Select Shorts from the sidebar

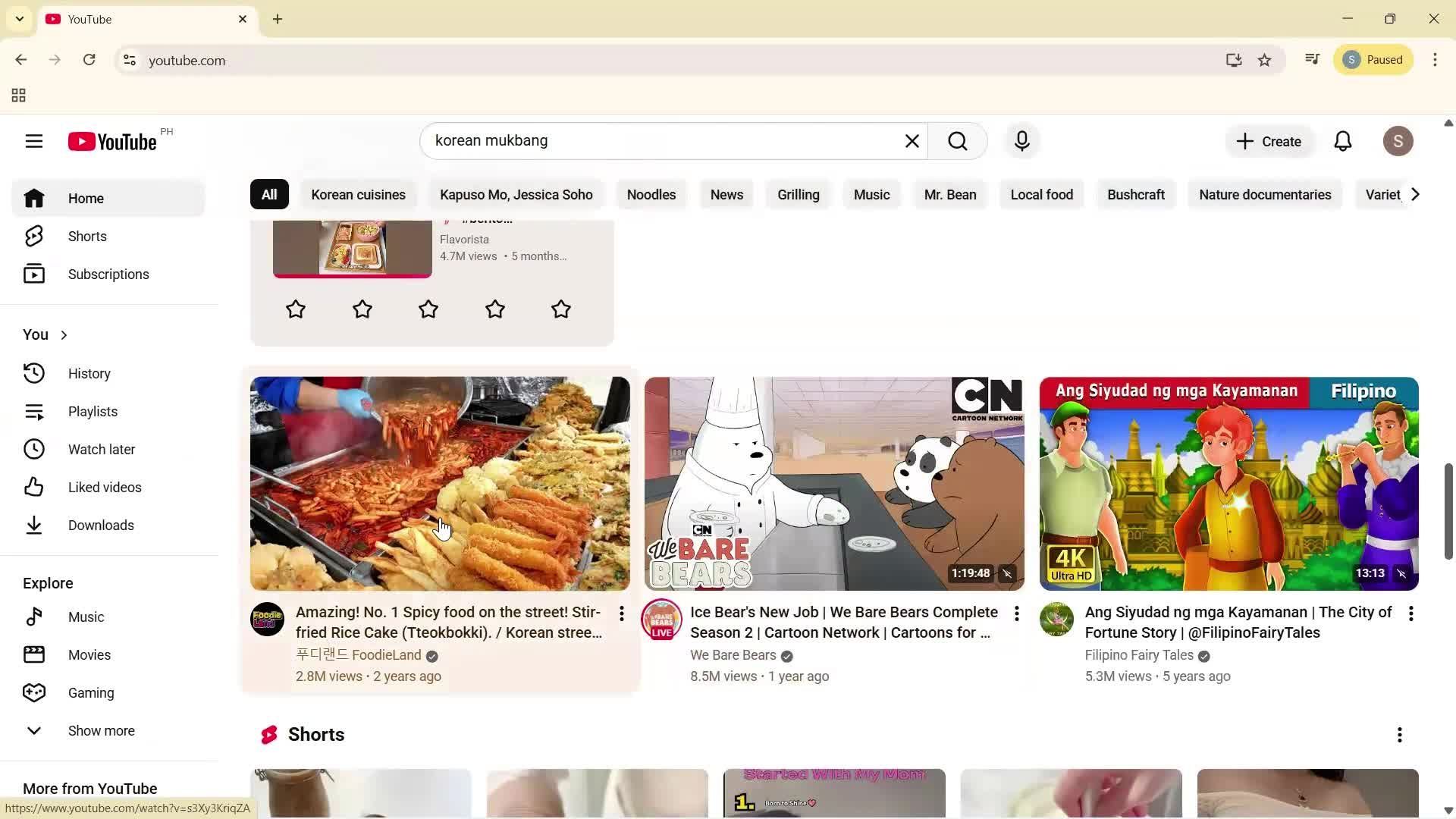coord(87,236)
